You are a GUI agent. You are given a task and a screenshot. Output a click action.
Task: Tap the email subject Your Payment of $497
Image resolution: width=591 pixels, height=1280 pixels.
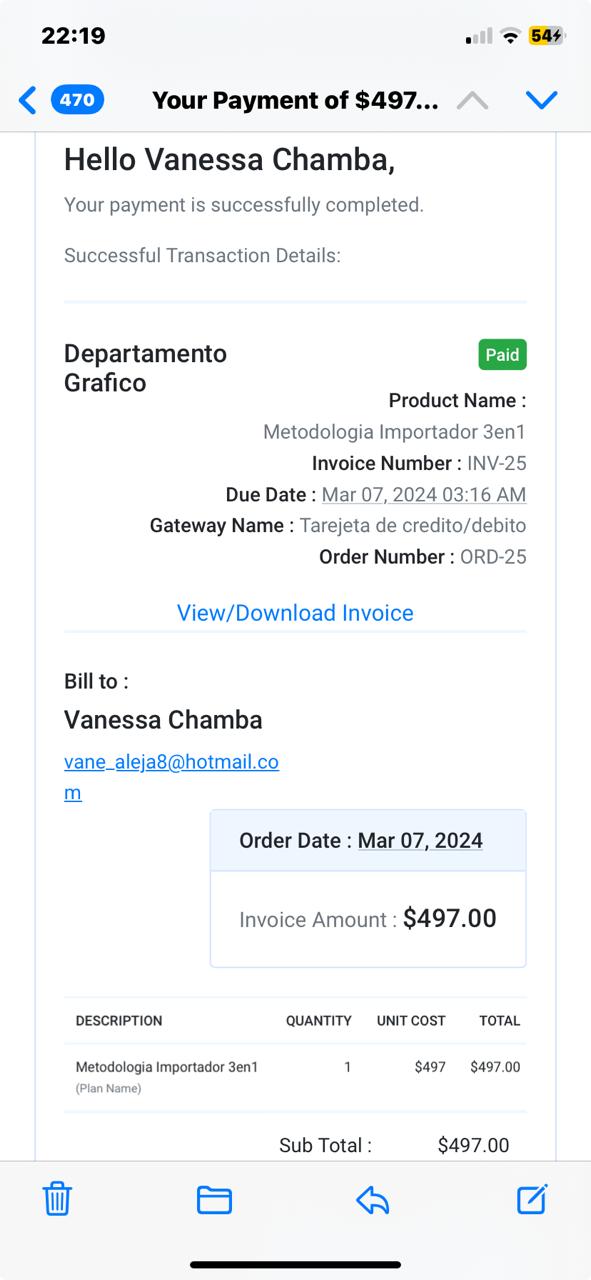pos(295,100)
